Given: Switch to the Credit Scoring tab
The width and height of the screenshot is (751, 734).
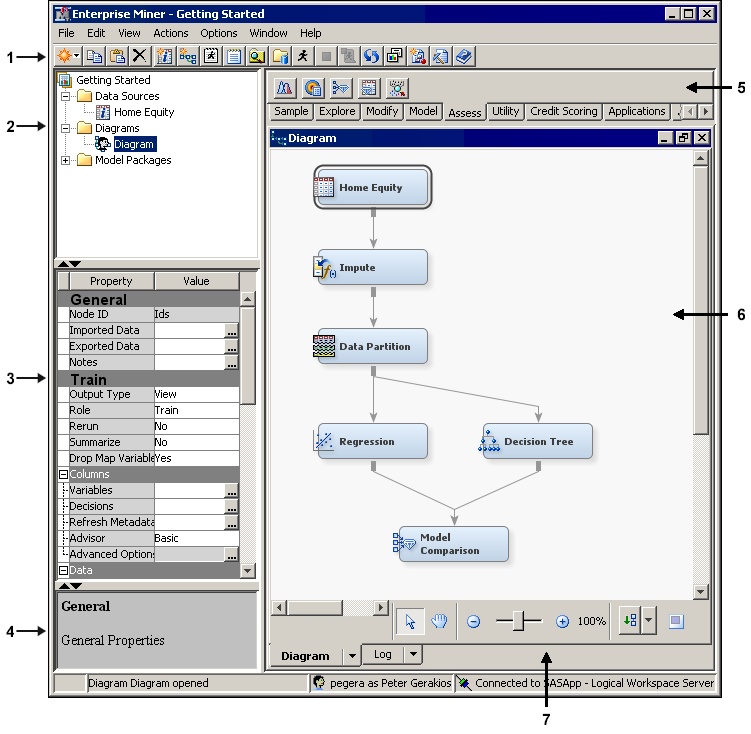Looking at the screenshot, I should (563, 111).
